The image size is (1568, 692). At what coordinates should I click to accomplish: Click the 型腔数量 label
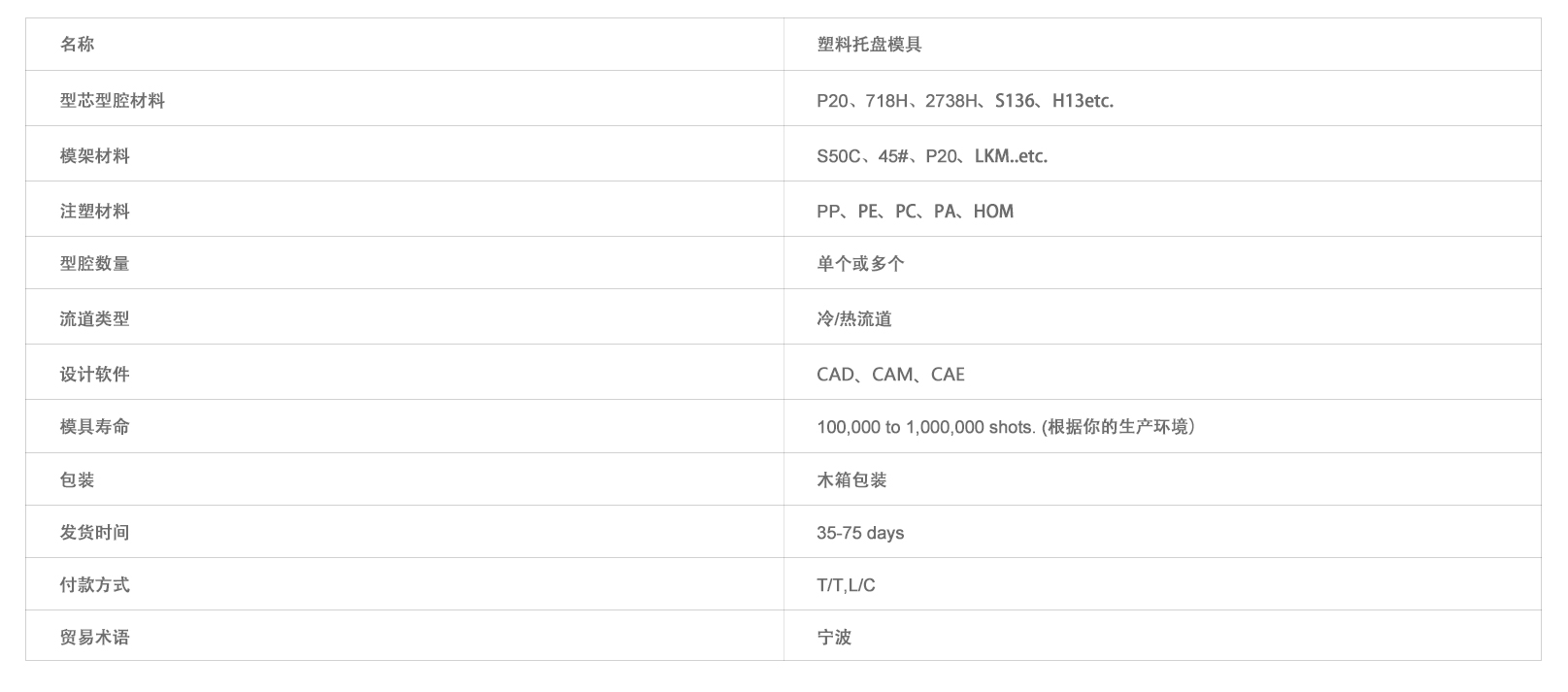coord(95,264)
